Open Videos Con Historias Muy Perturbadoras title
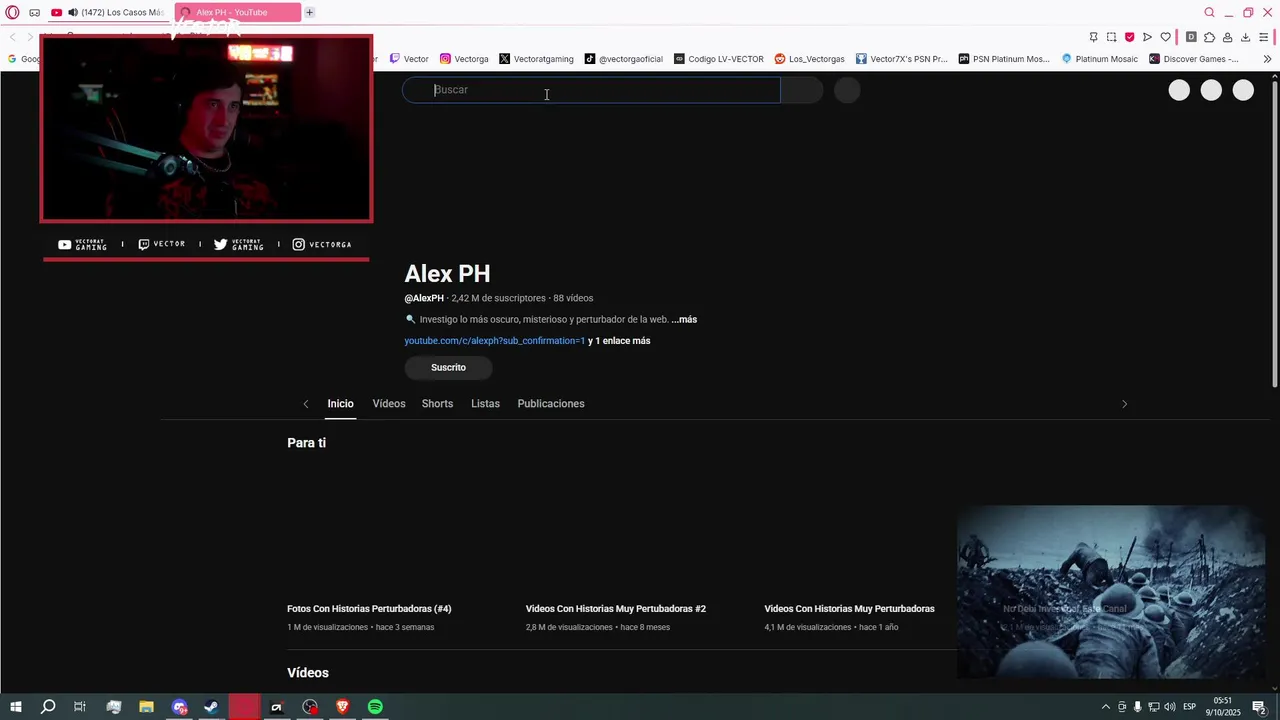Viewport: 1280px width, 720px height. pos(849,609)
